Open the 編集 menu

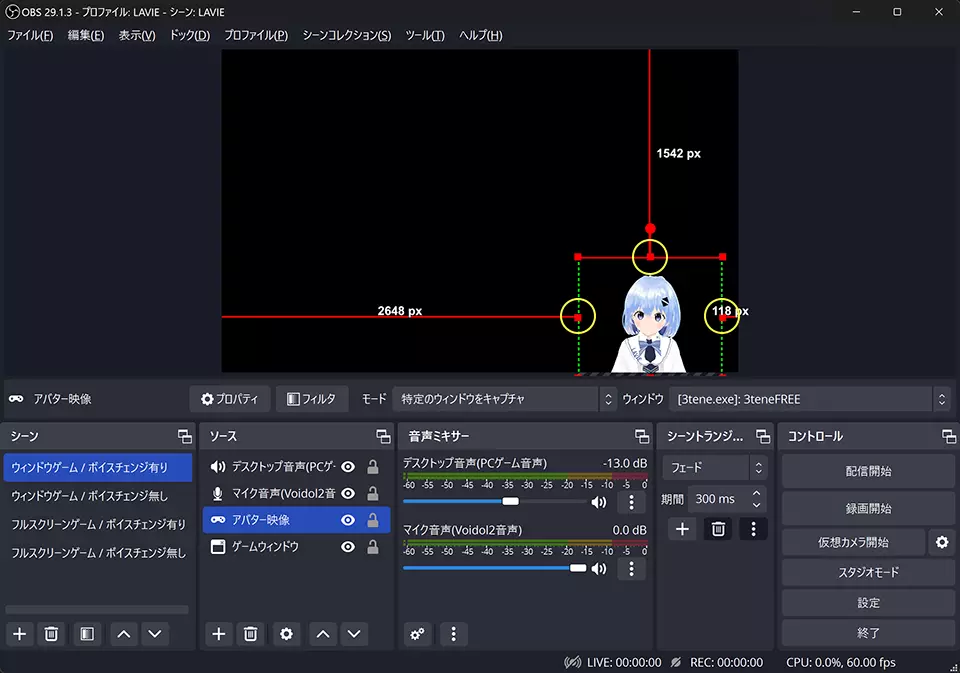[86, 36]
